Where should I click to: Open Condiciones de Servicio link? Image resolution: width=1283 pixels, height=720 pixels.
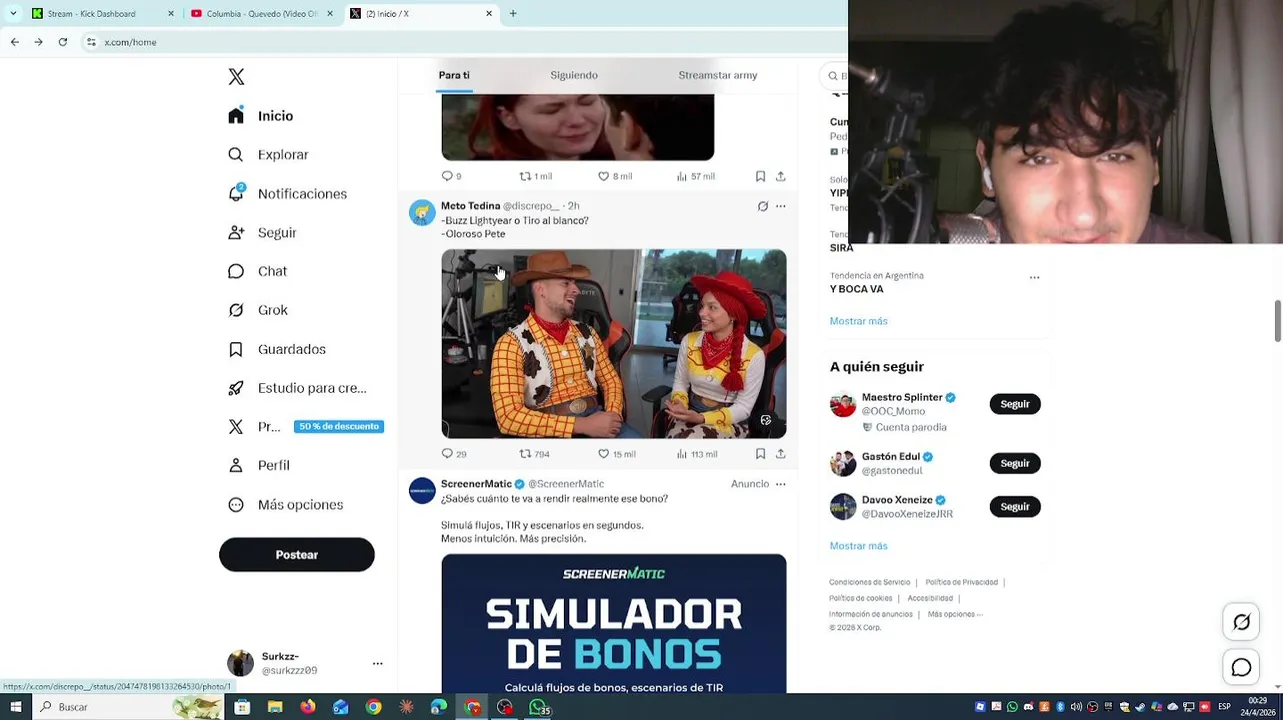pos(869,582)
